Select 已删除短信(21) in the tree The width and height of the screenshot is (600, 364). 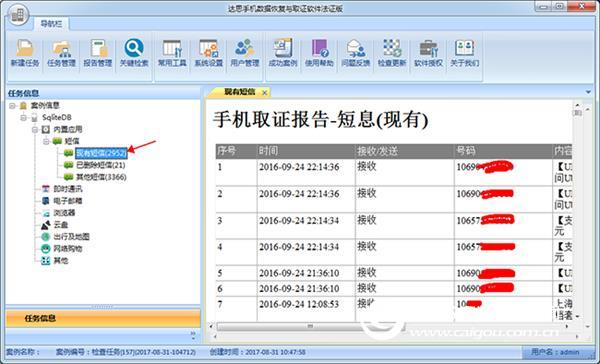(x=101, y=165)
